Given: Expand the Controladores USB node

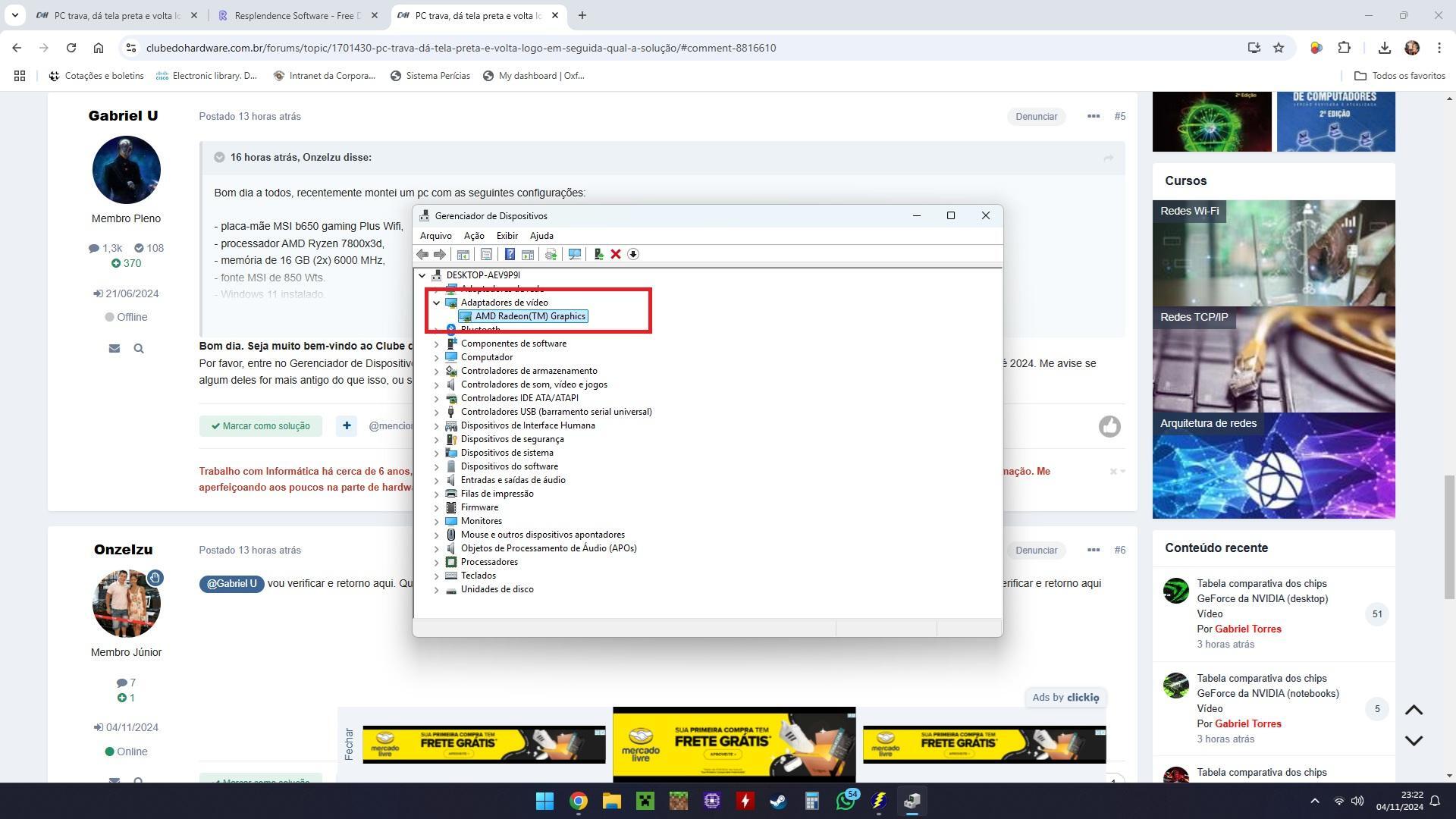Looking at the screenshot, I should click(x=436, y=412).
